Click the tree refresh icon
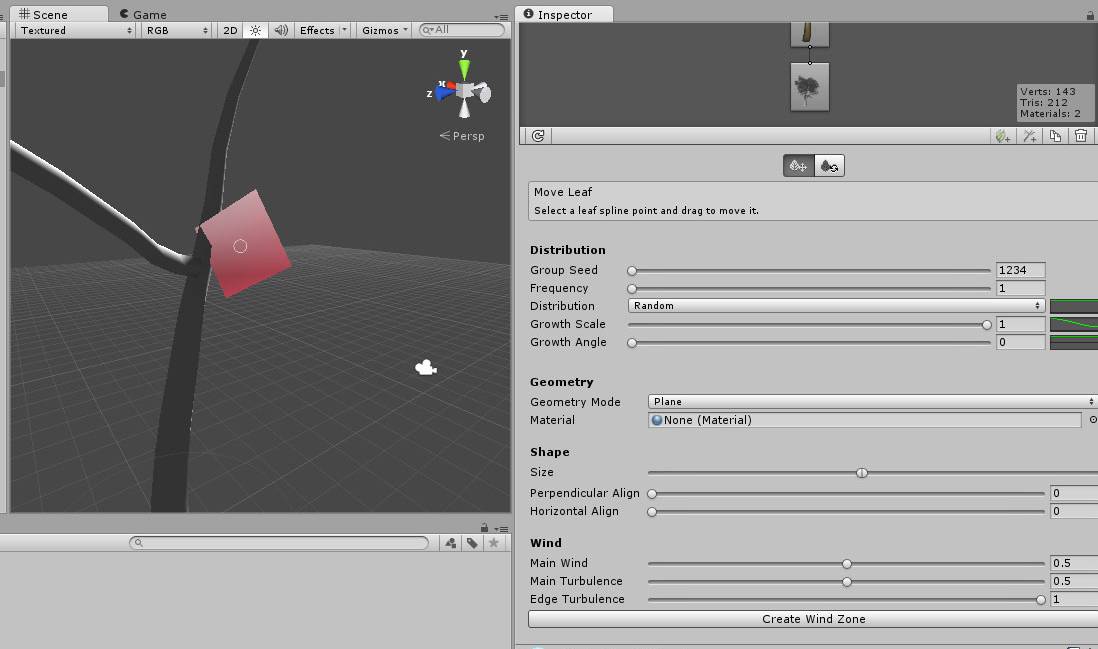This screenshot has width=1098, height=649. coord(538,136)
